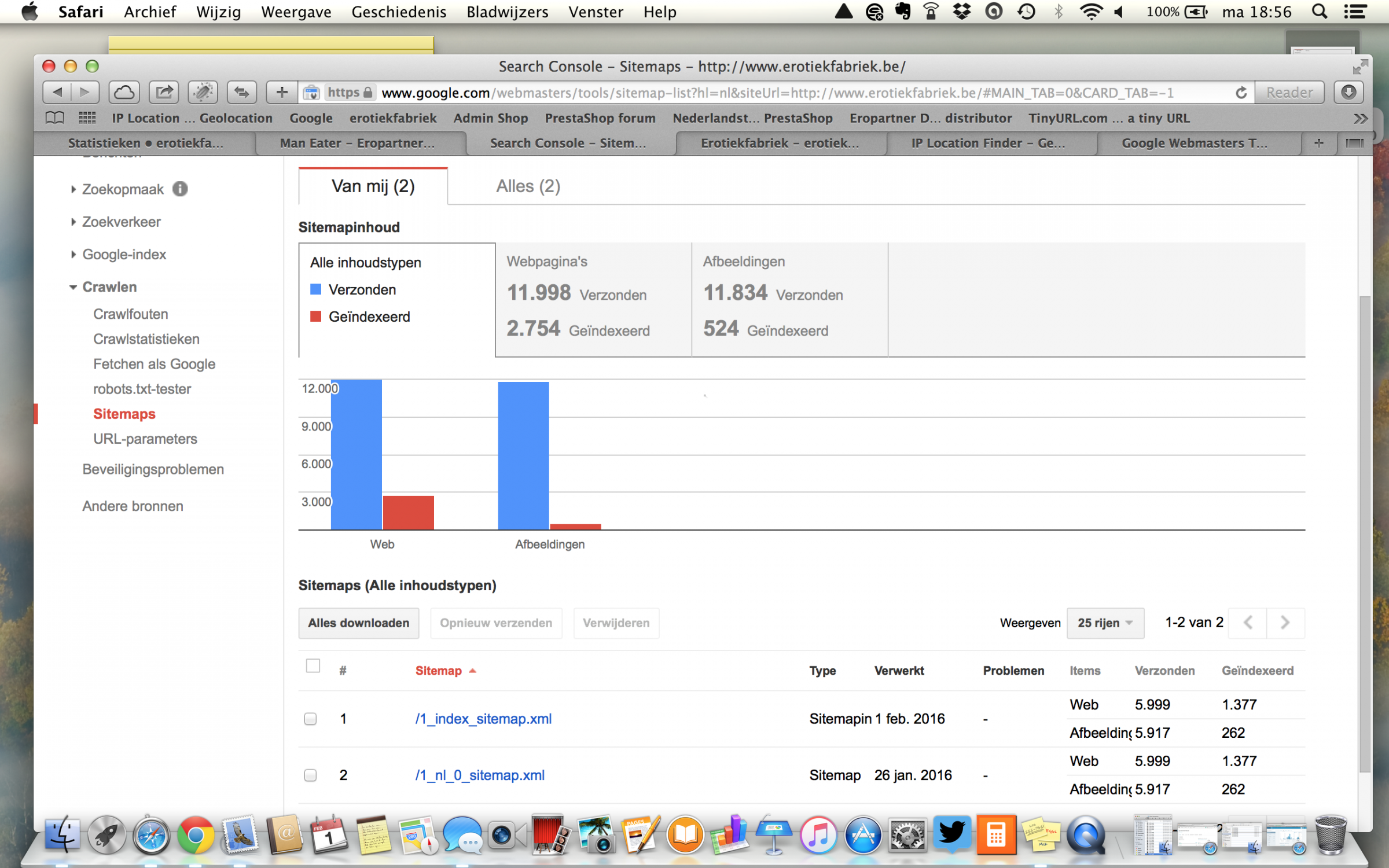
Task: Open the reading list book icon
Action: pos(54,118)
